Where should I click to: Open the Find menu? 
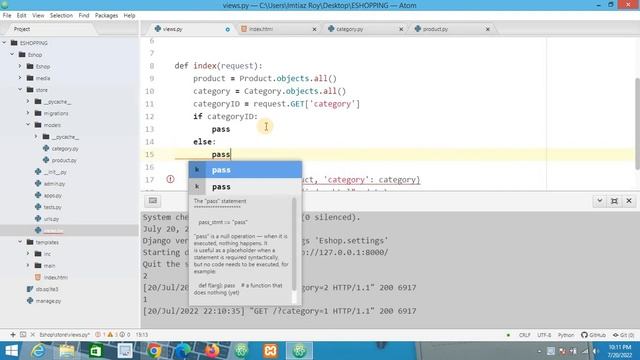(84, 16)
